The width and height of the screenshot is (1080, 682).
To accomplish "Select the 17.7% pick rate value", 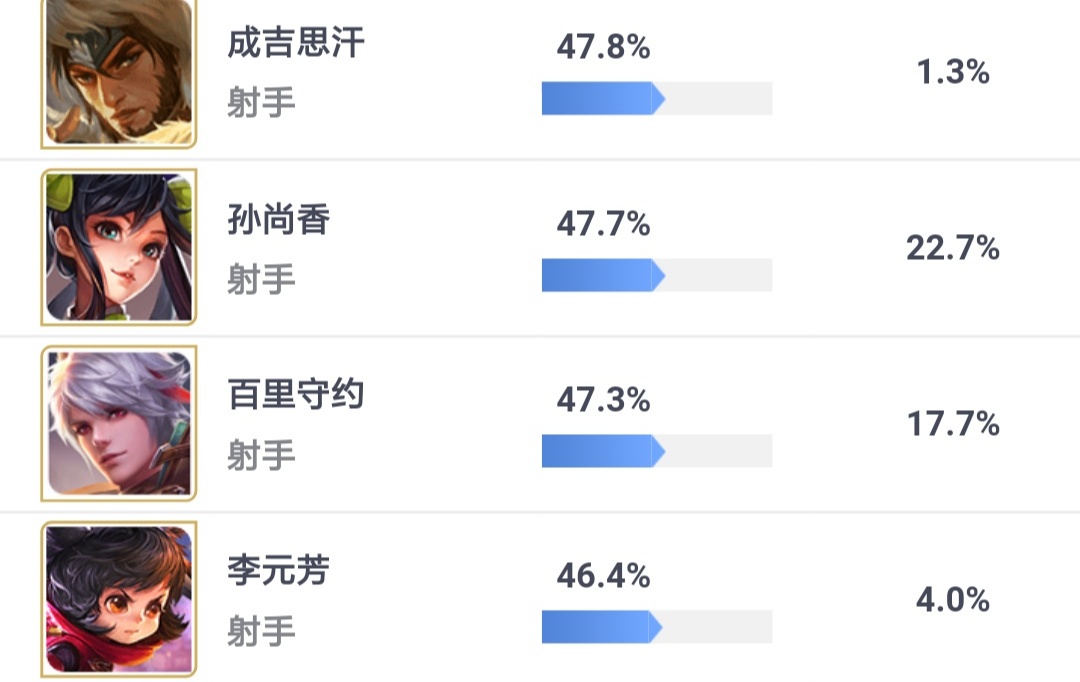I will tap(953, 424).
